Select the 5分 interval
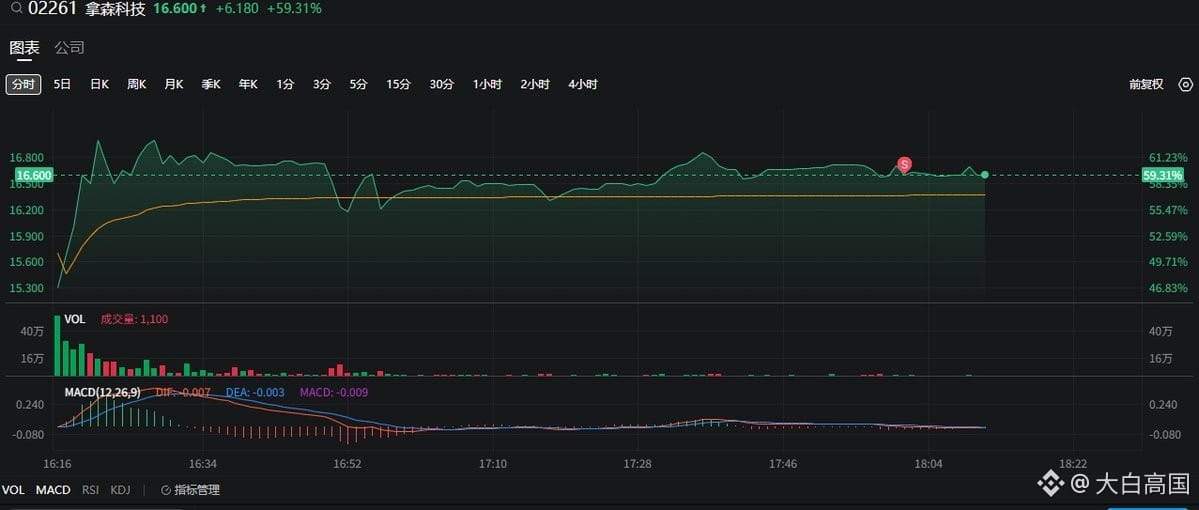The width and height of the screenshot is (1199, 510). point(359,84)
